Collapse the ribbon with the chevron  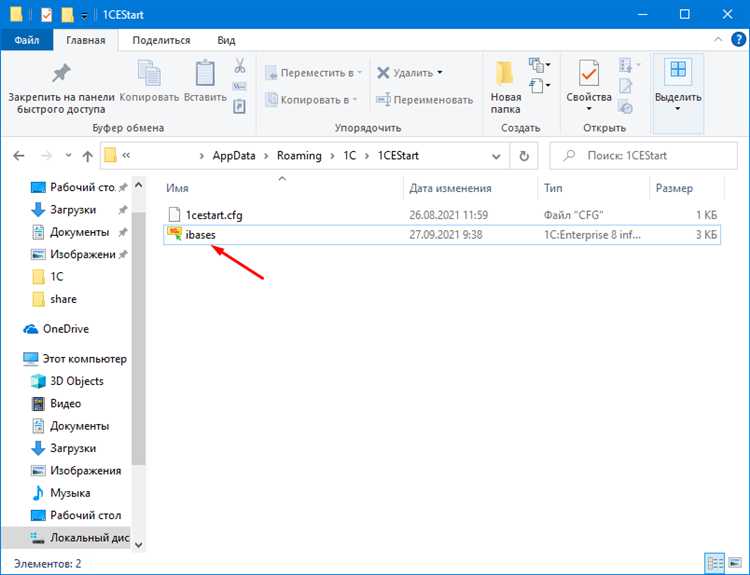pyautogui.click(x=718, y=40)
